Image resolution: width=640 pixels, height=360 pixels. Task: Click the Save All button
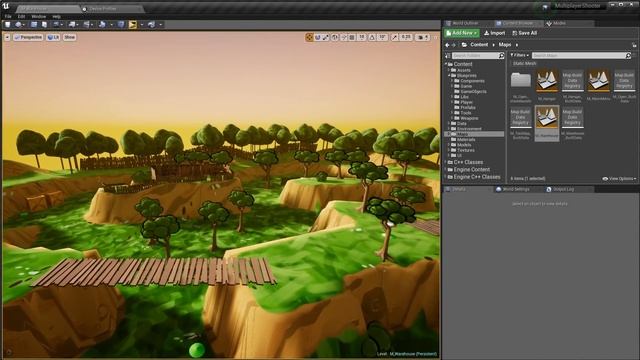point(525,33)
